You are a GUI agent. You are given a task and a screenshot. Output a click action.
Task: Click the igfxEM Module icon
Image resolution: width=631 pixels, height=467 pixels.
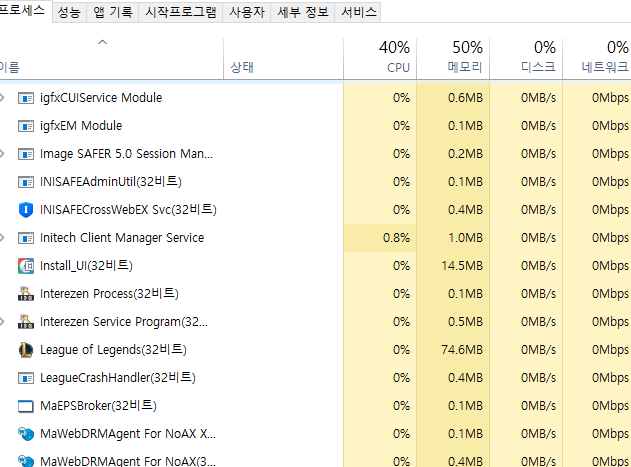pos(26,126)
